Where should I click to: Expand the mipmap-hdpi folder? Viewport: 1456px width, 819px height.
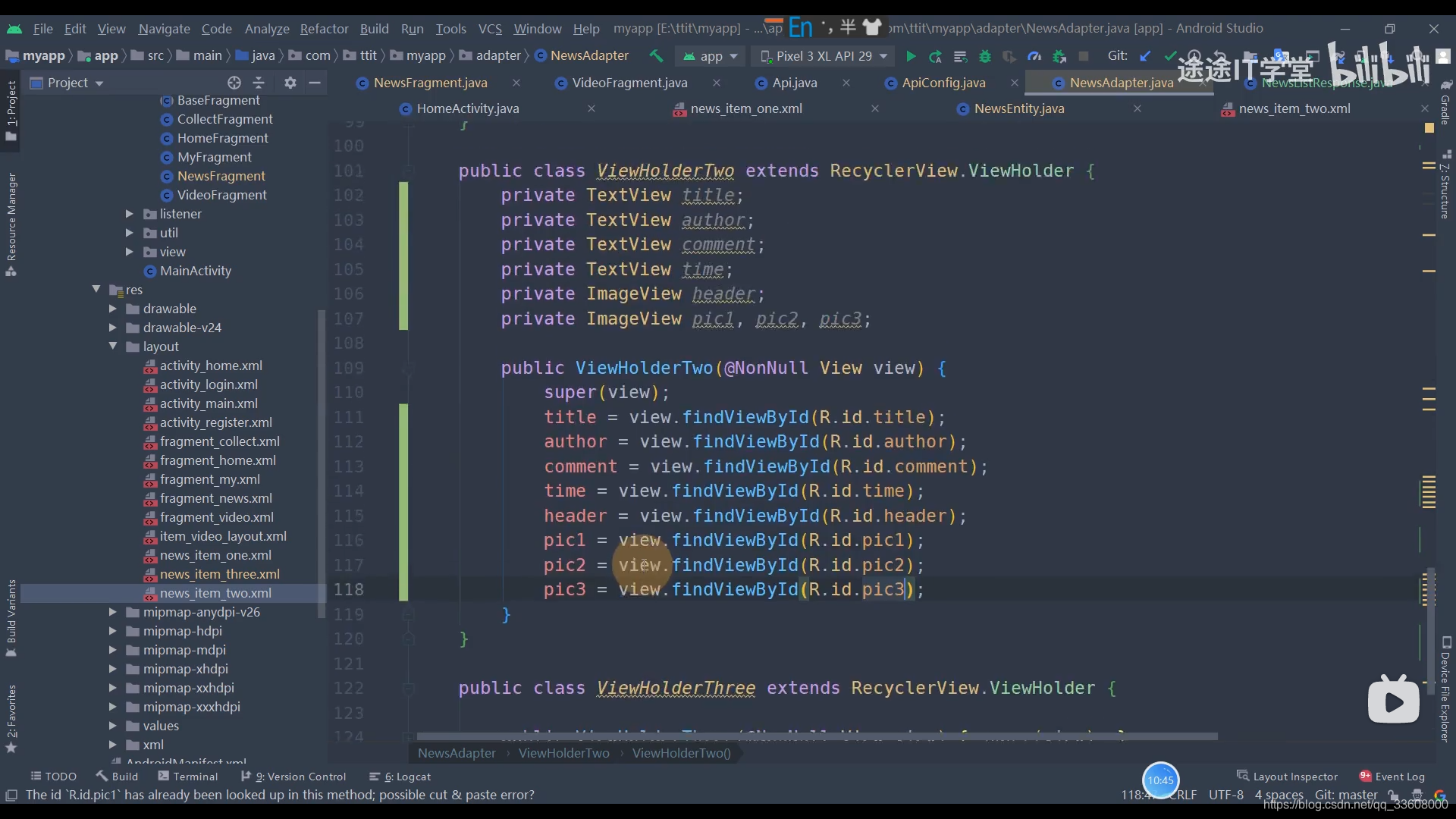112,631
